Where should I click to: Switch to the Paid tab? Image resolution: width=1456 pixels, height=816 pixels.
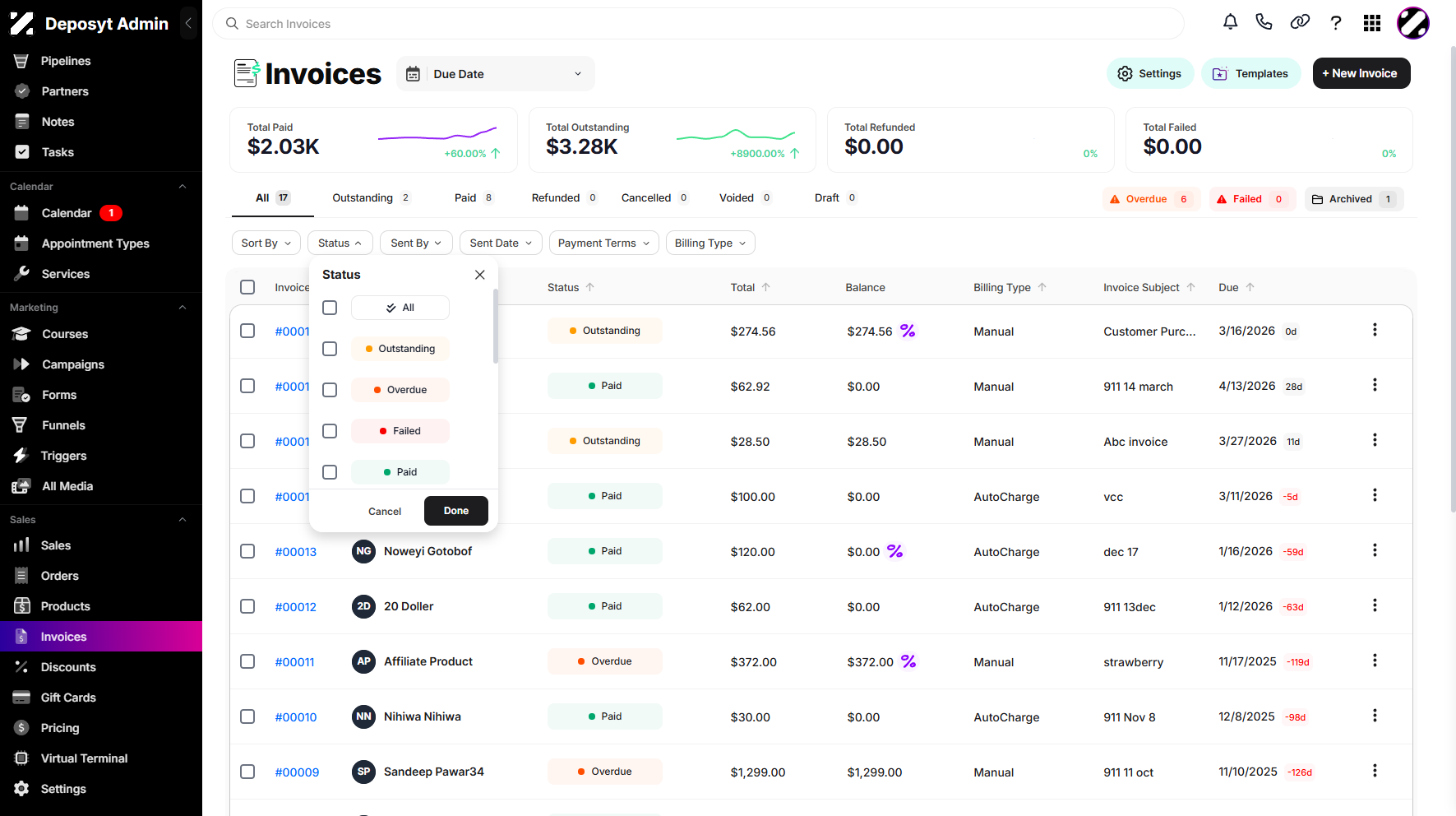click(x=474, y=198)
